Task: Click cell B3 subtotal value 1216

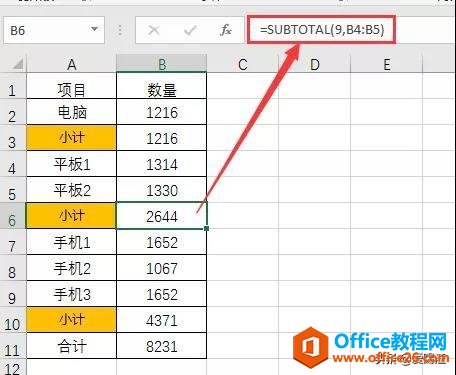Action: pyautogui.click(x=162, y=138)
